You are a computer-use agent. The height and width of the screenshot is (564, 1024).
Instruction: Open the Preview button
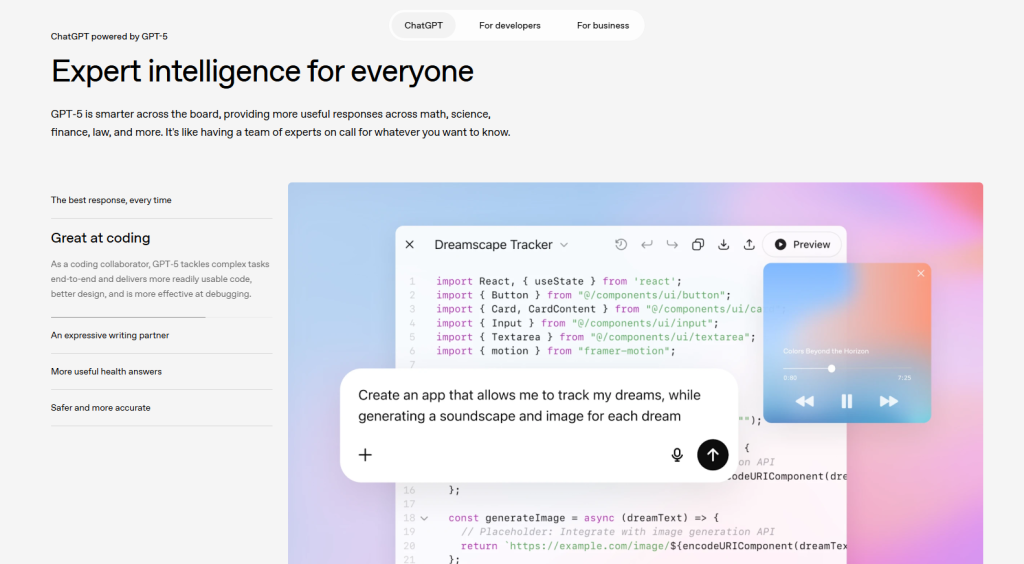(802, 244)
